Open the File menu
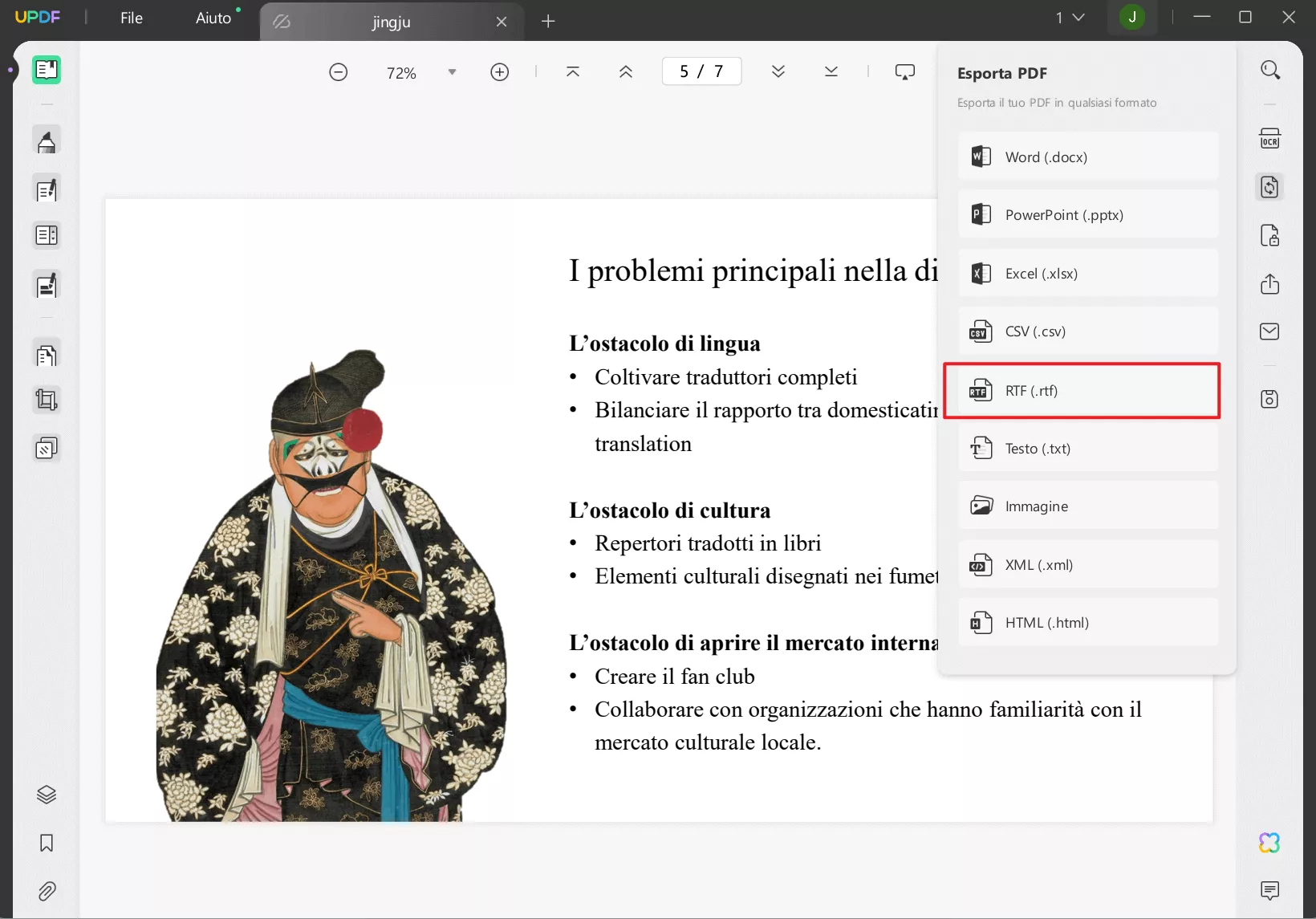 click(x=132, y=18)
